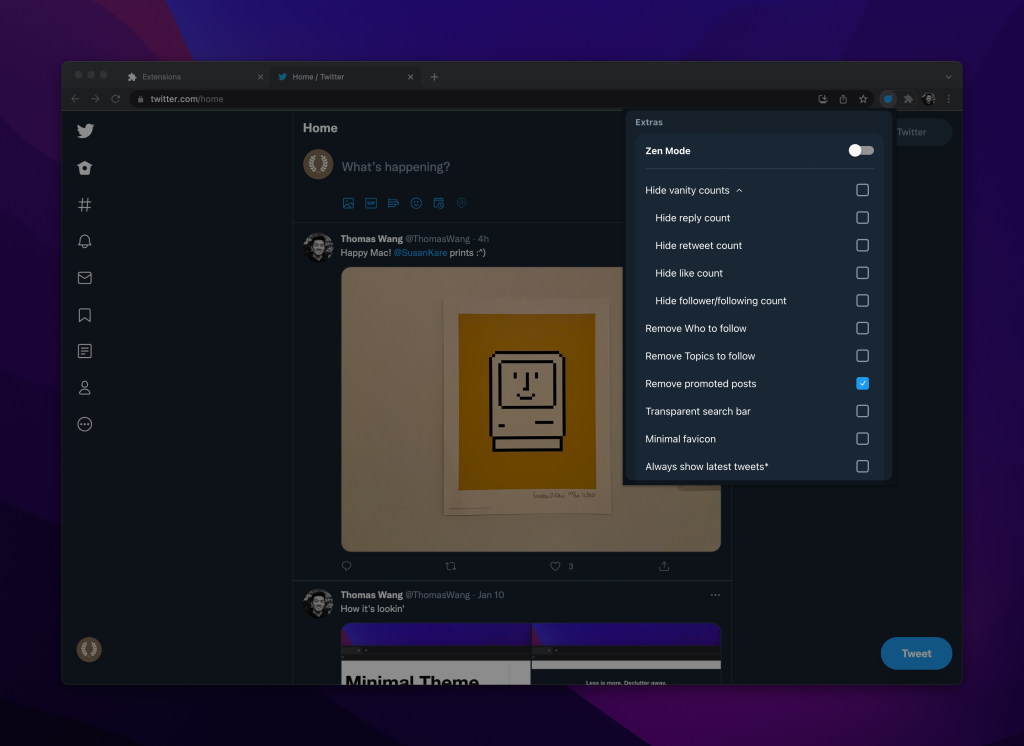Create a poll via the poll icon
Viewport: 1024px width, 746px height.
point(393,203)
